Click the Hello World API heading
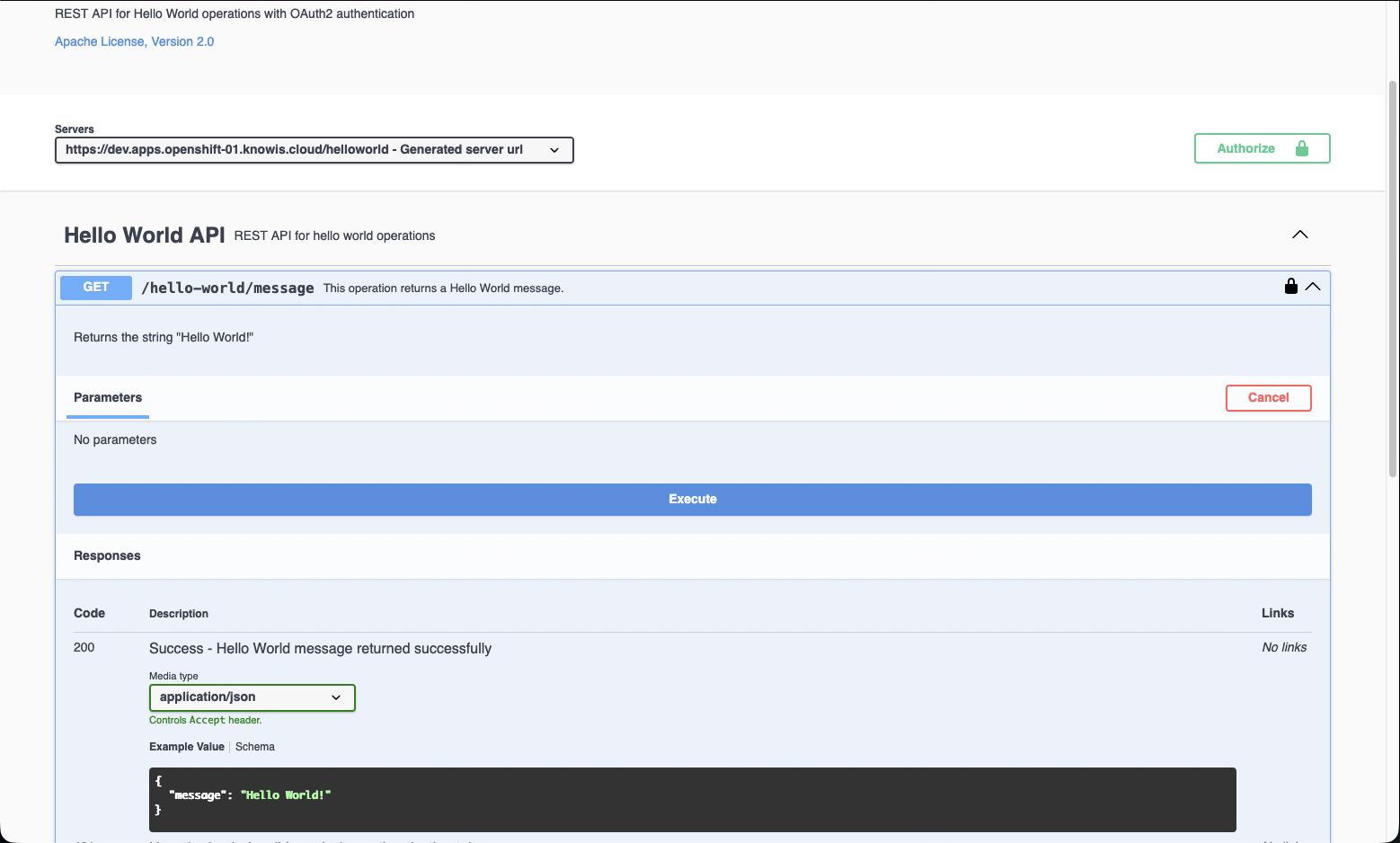 click(145, 235)
